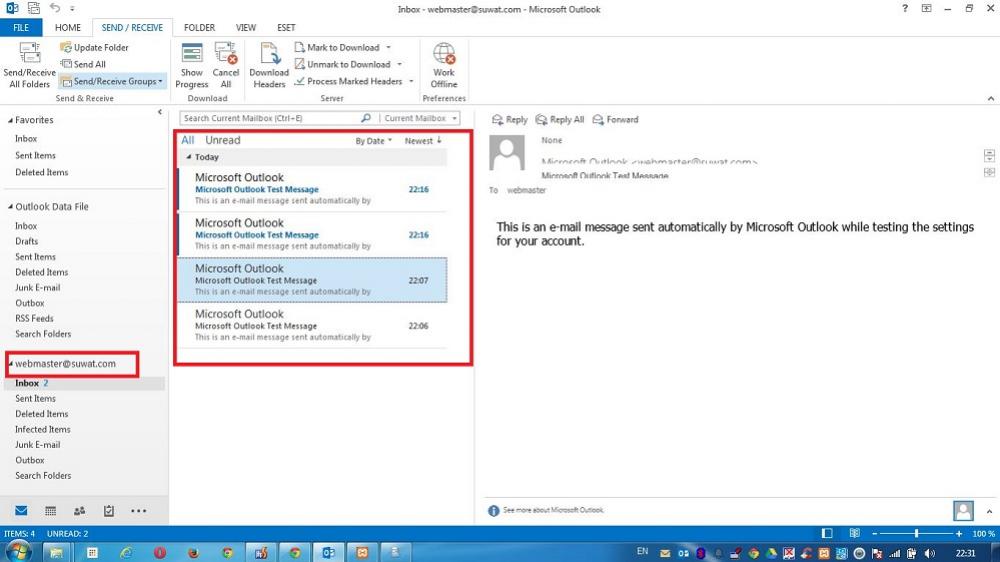1000x562 pixels.
Task: Switch to the FOLDER tab
Action: point(199,27)
